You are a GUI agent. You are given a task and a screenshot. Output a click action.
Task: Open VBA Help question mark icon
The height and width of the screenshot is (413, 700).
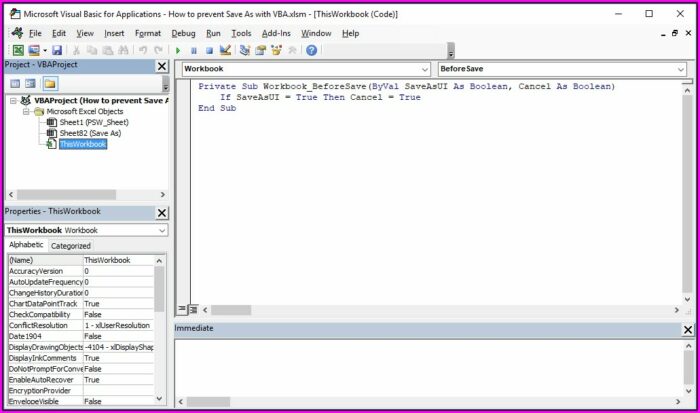312,50
